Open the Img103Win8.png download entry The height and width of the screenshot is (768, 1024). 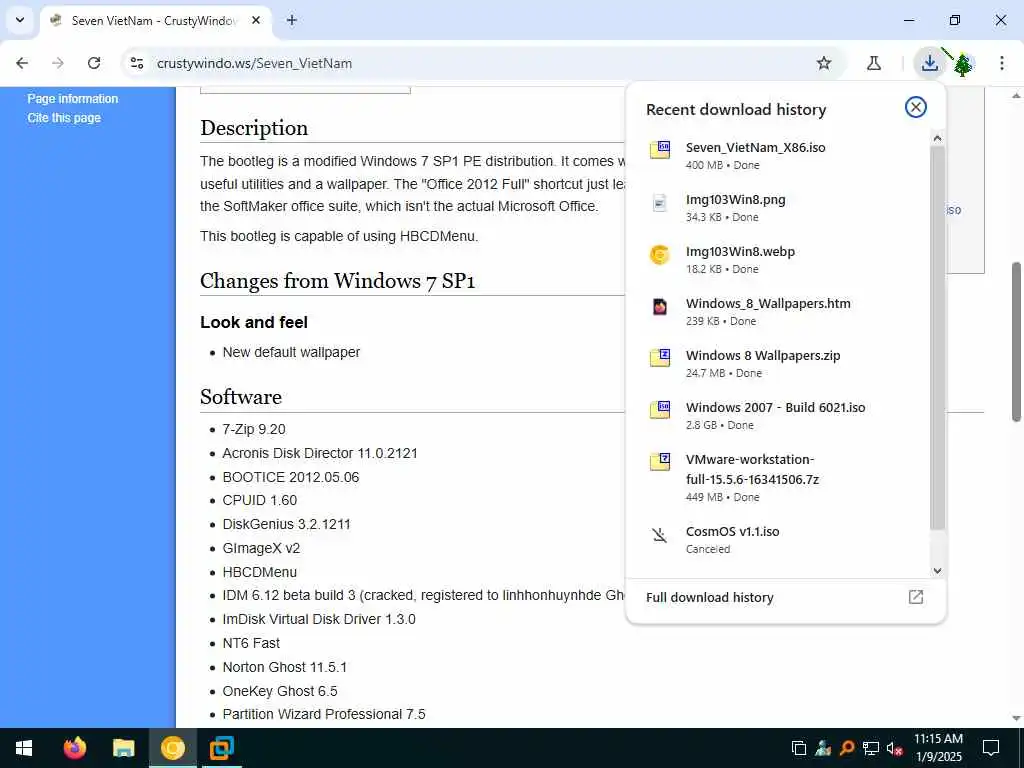tap(777, 208)
